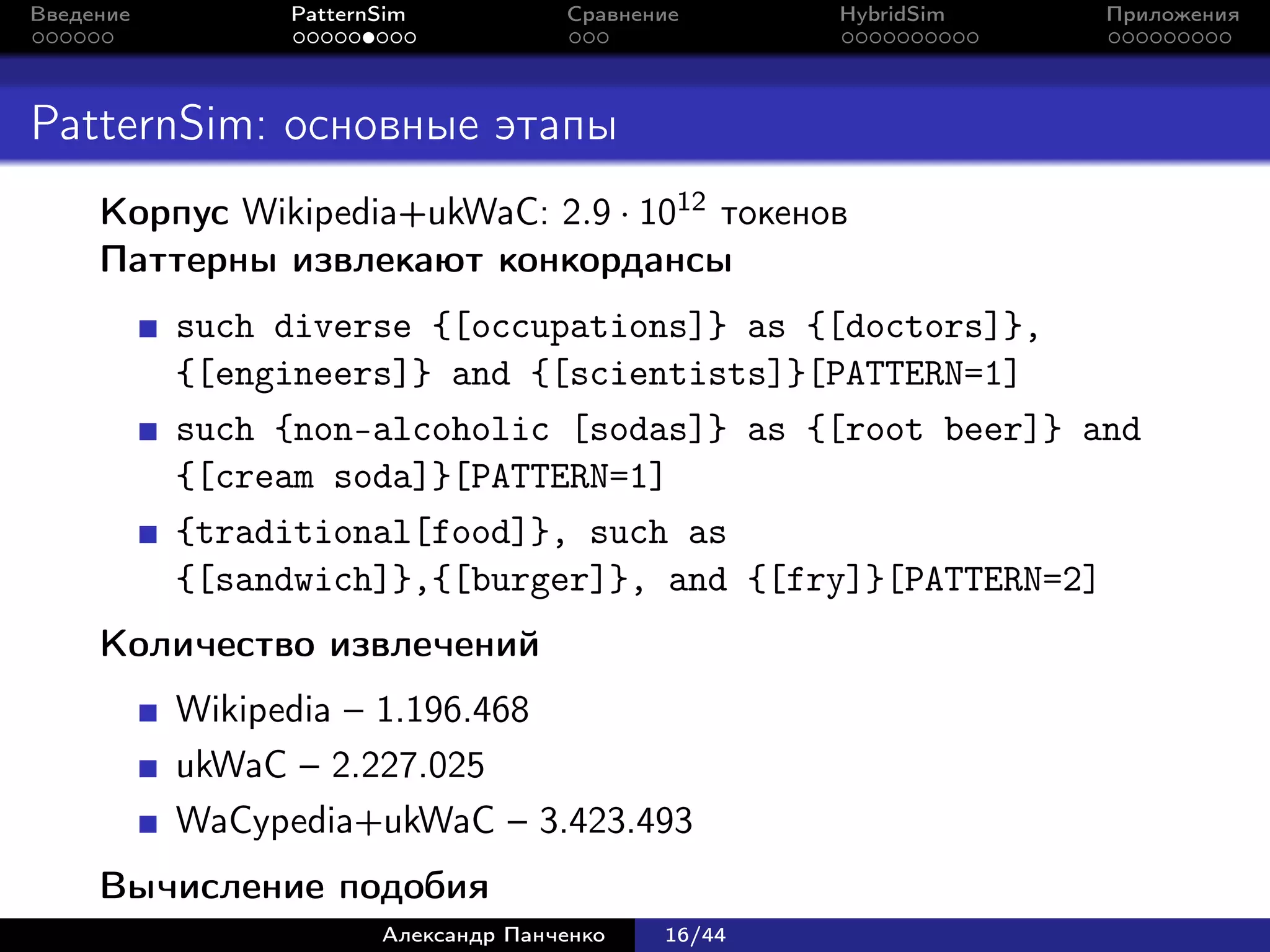Click heading 'Количество извлечений'
This screenshot has width=1270, height=952.
pyautogui.click(x=320, y=643)
